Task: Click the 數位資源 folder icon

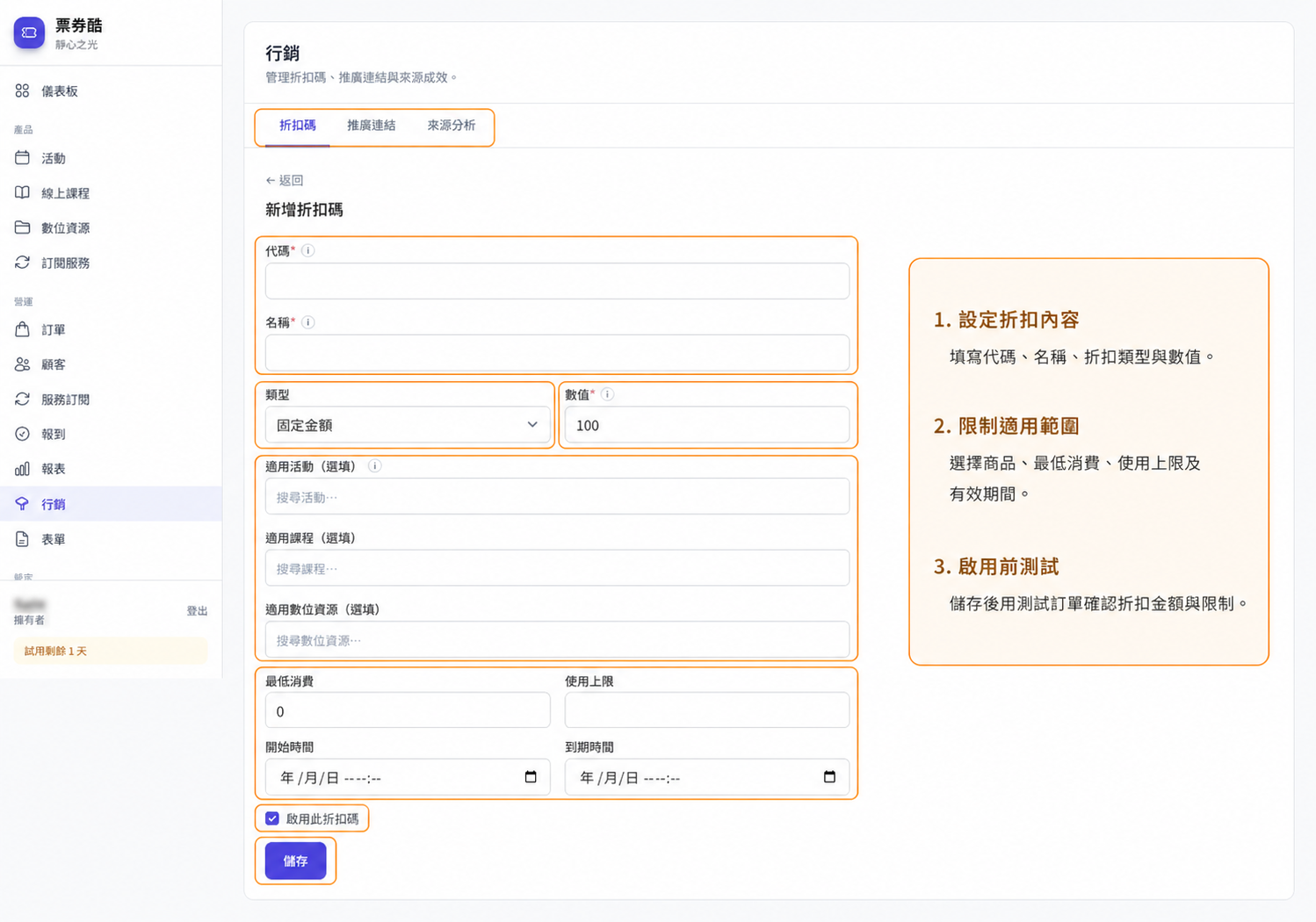Action: tap(23, 227)
